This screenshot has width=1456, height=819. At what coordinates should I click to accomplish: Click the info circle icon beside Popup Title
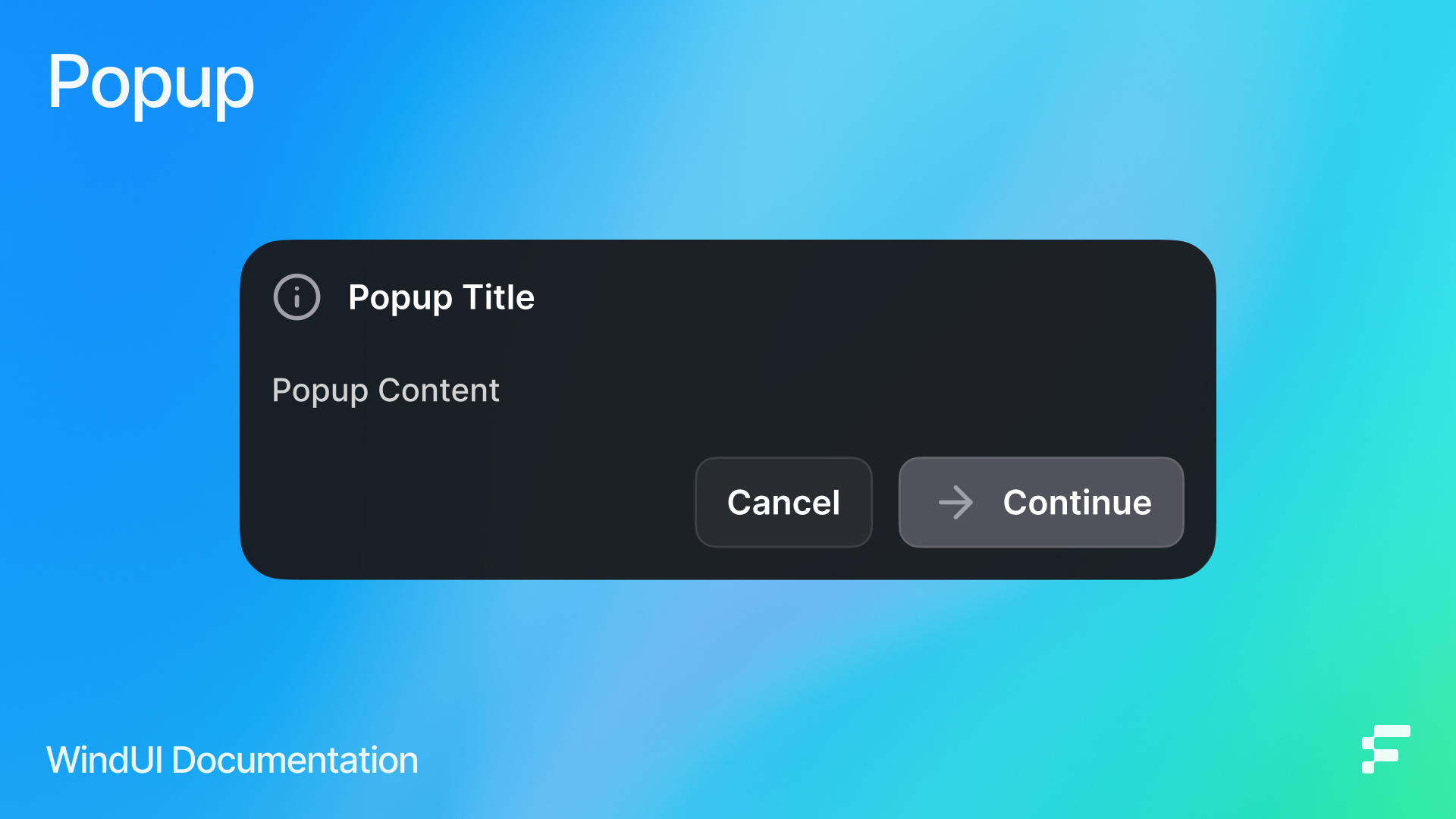click(297, 297)
